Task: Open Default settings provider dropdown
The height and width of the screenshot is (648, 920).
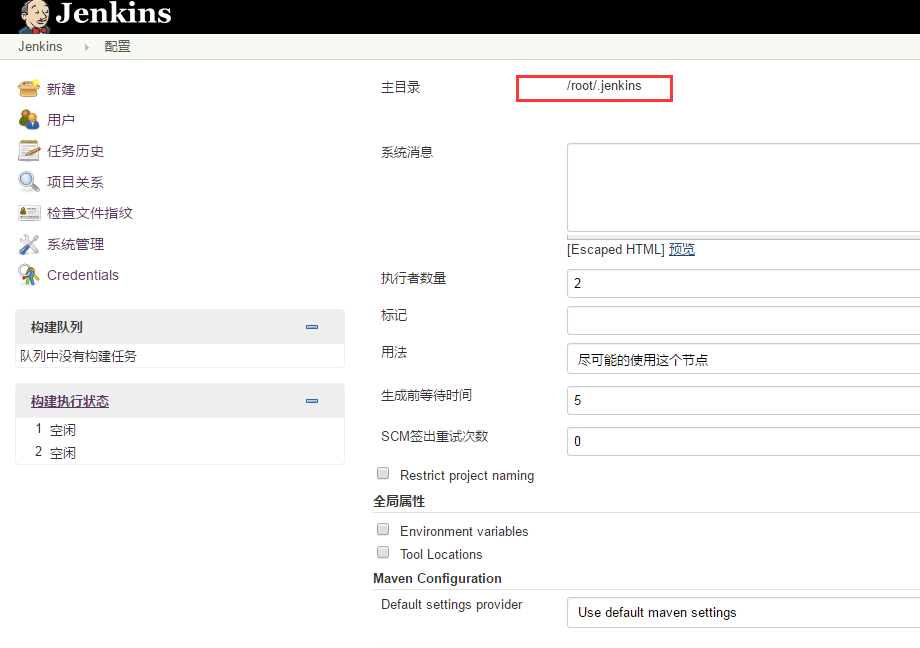Action: coord(743,613)
